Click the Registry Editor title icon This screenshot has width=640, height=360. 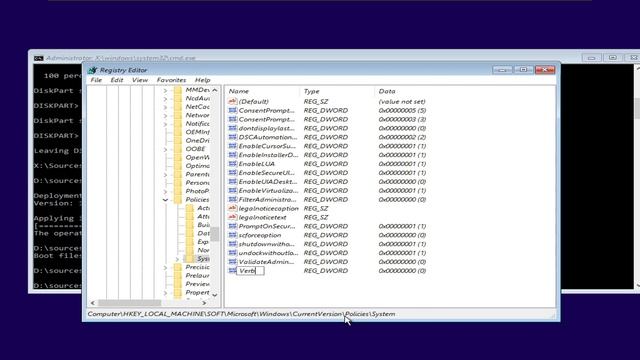(93, 70)
